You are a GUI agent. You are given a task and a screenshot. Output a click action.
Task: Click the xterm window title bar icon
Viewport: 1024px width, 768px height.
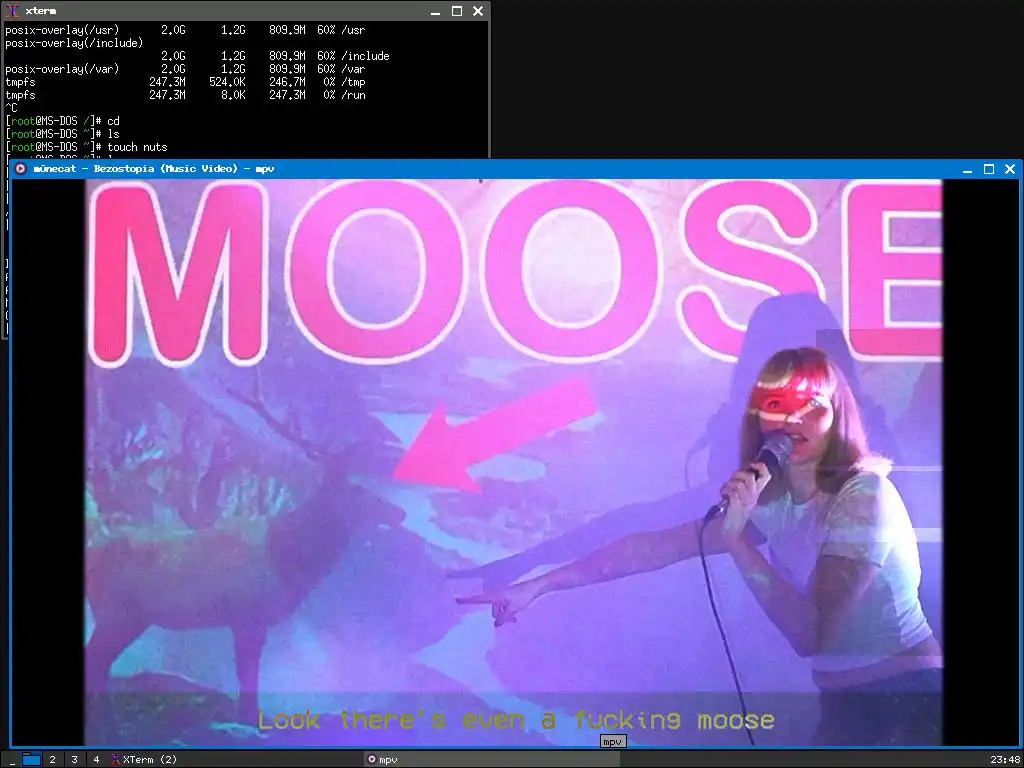(x=12, y=10)
